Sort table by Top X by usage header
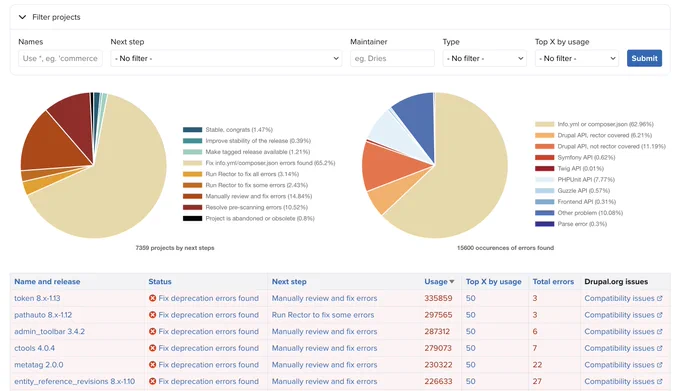 coord(494,282)
